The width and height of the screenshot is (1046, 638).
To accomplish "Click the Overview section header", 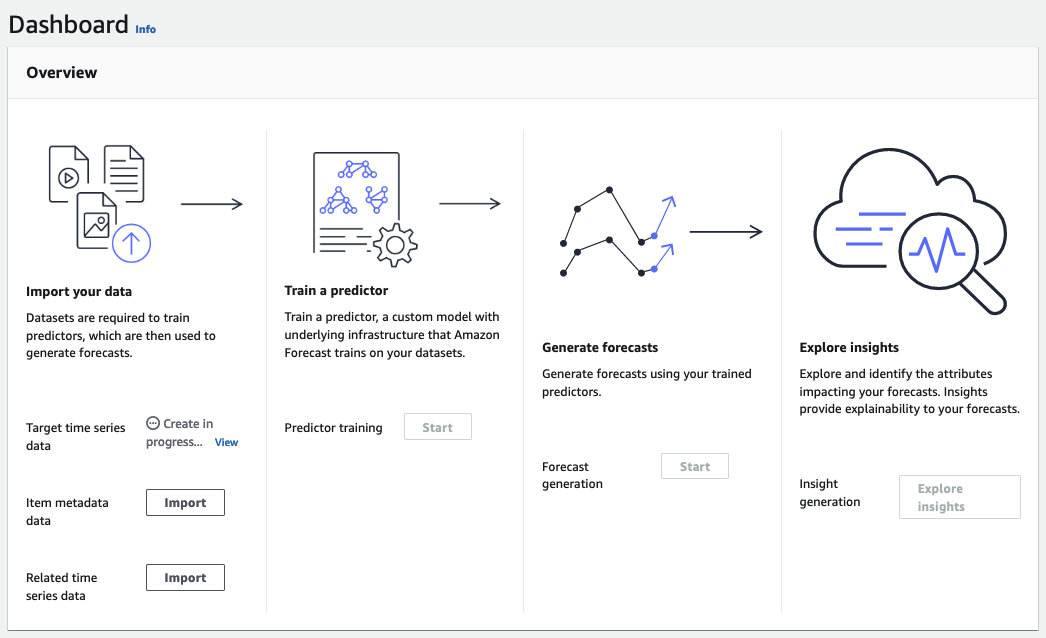I will click(62, 72).
